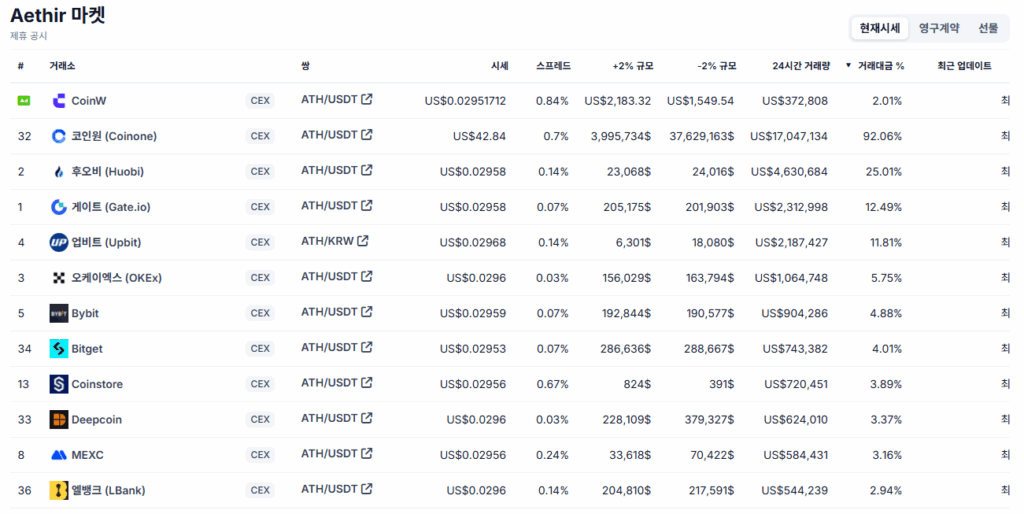Switch to the 선물 tab
This screenshot has width=1024, height=514.
(x=988, y=28)
